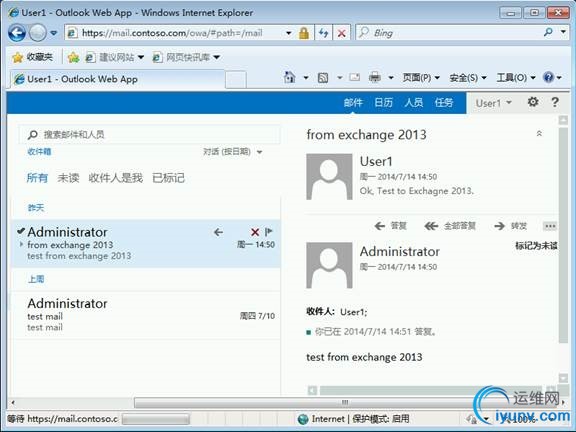The height and width of the screenshot is (432, 576).
Task: Click the 答复 reply button
Action: click(x=390, y=226)
